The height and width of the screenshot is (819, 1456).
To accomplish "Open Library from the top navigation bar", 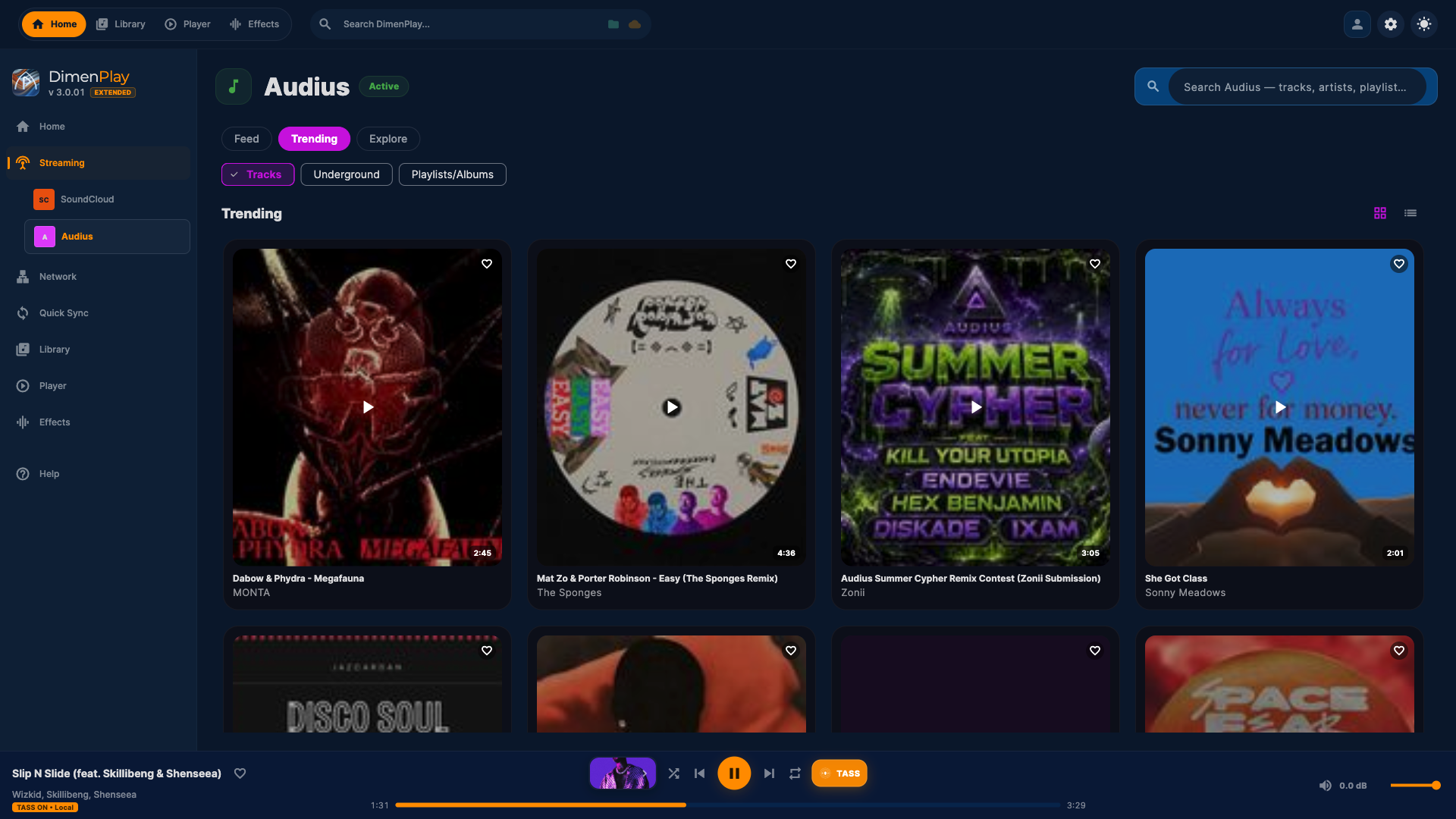I will 121,24.
